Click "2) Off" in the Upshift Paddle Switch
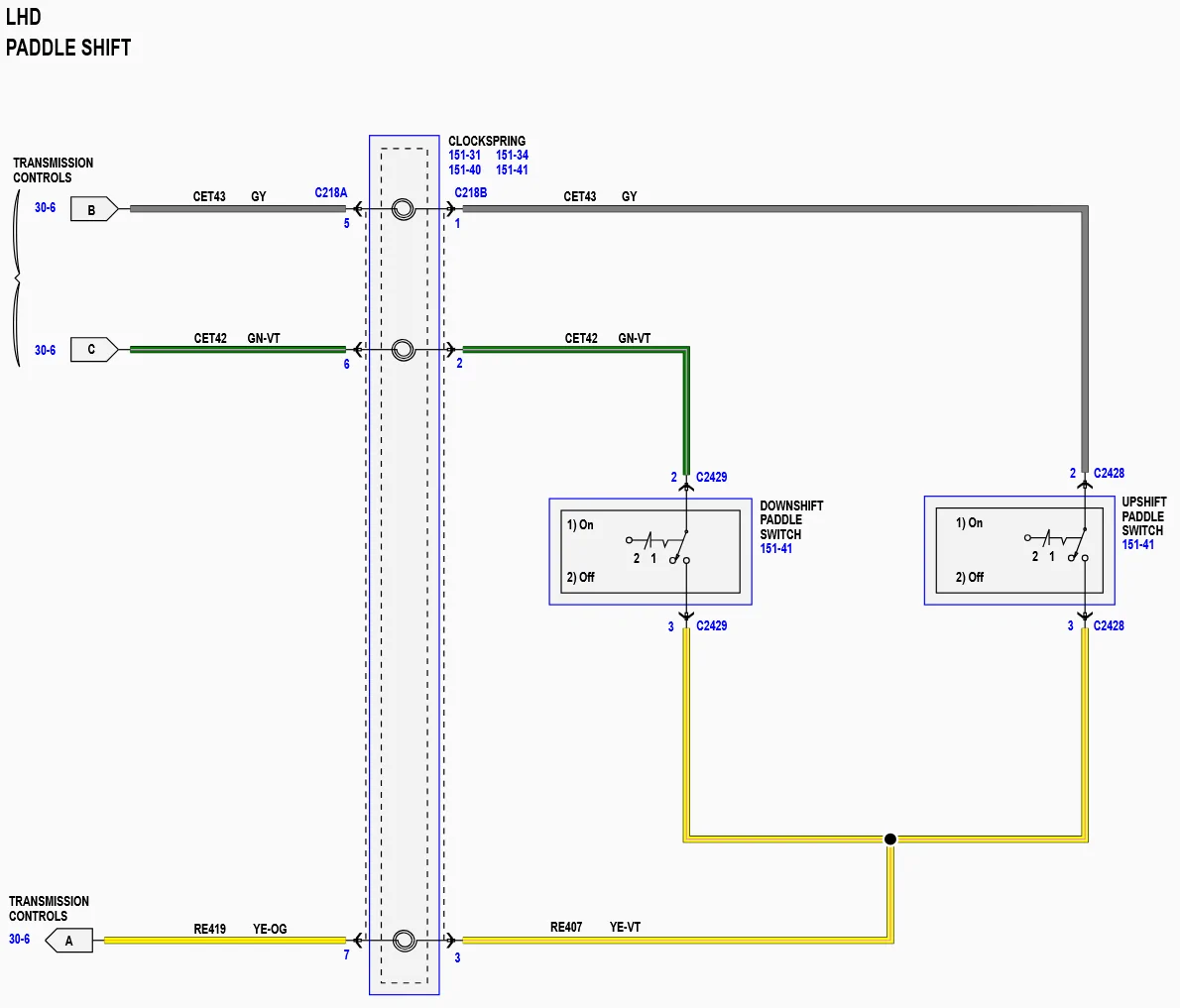The image size is (1180, 1008). pos(970,577)
